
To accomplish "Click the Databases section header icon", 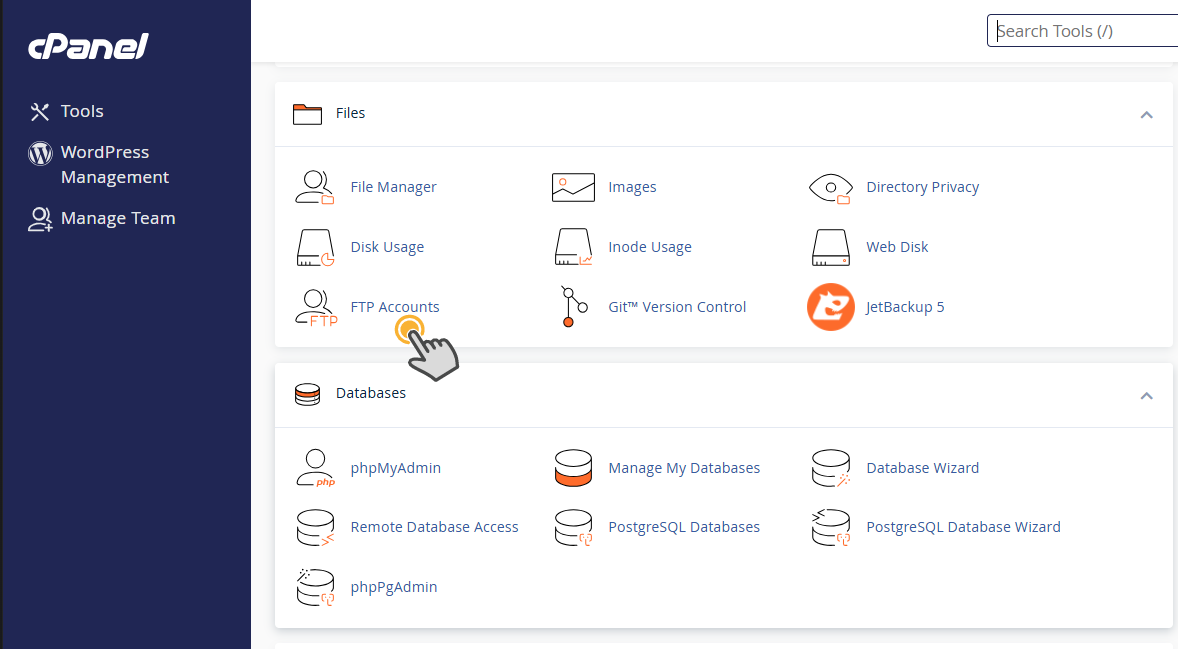I will (307, 394).
